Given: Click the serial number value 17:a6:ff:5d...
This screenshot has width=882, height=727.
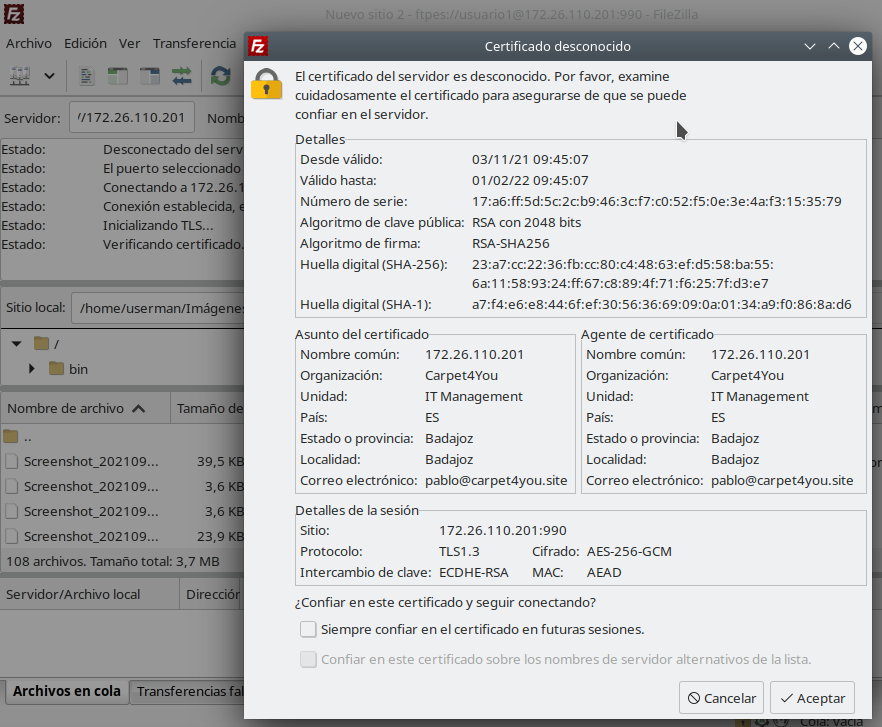Looking at the screenshot, I should pos(656,201).
